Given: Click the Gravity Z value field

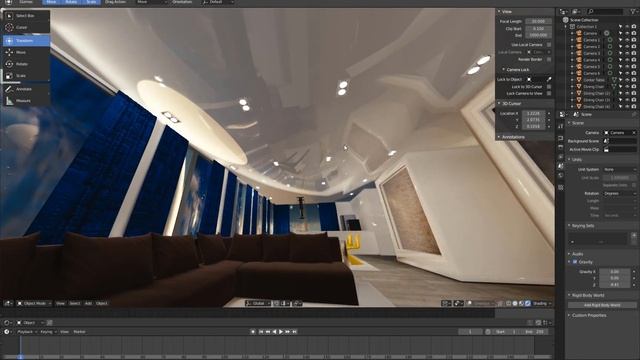Looking at the screenshot, I should tap(615, 285).
